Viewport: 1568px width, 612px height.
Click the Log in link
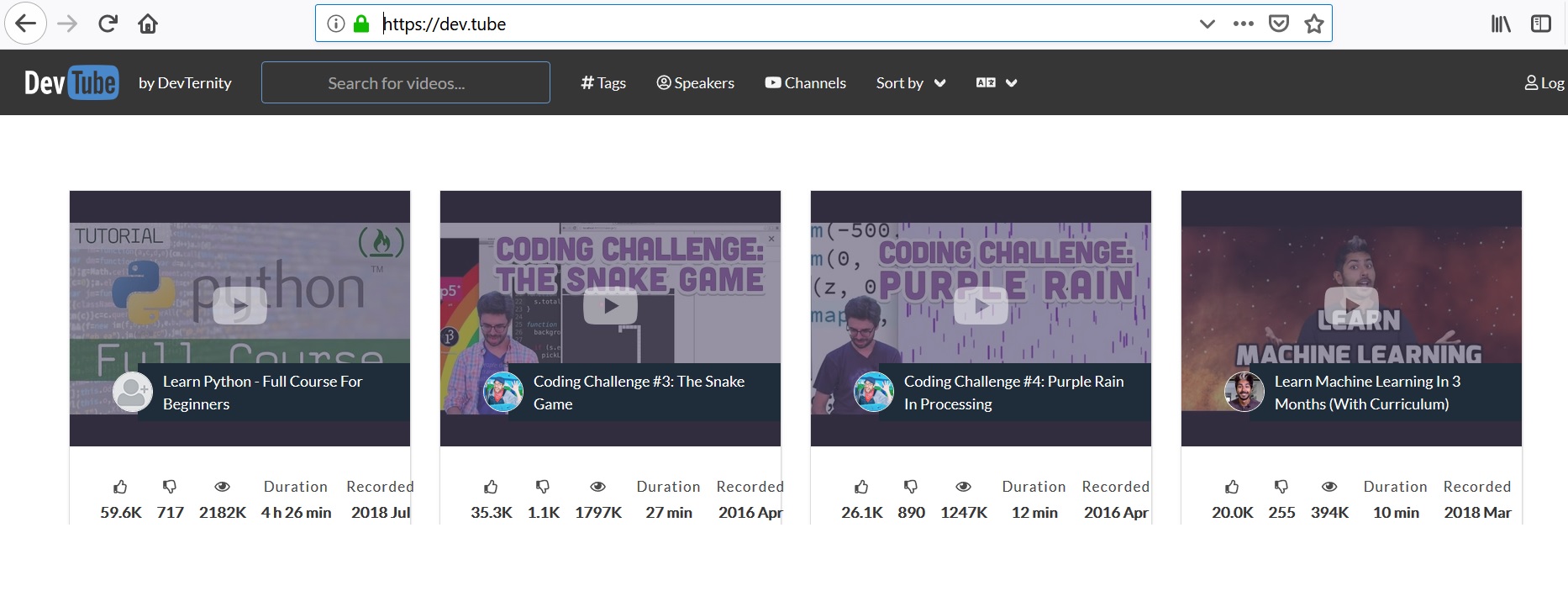[x=1544, y=82]
